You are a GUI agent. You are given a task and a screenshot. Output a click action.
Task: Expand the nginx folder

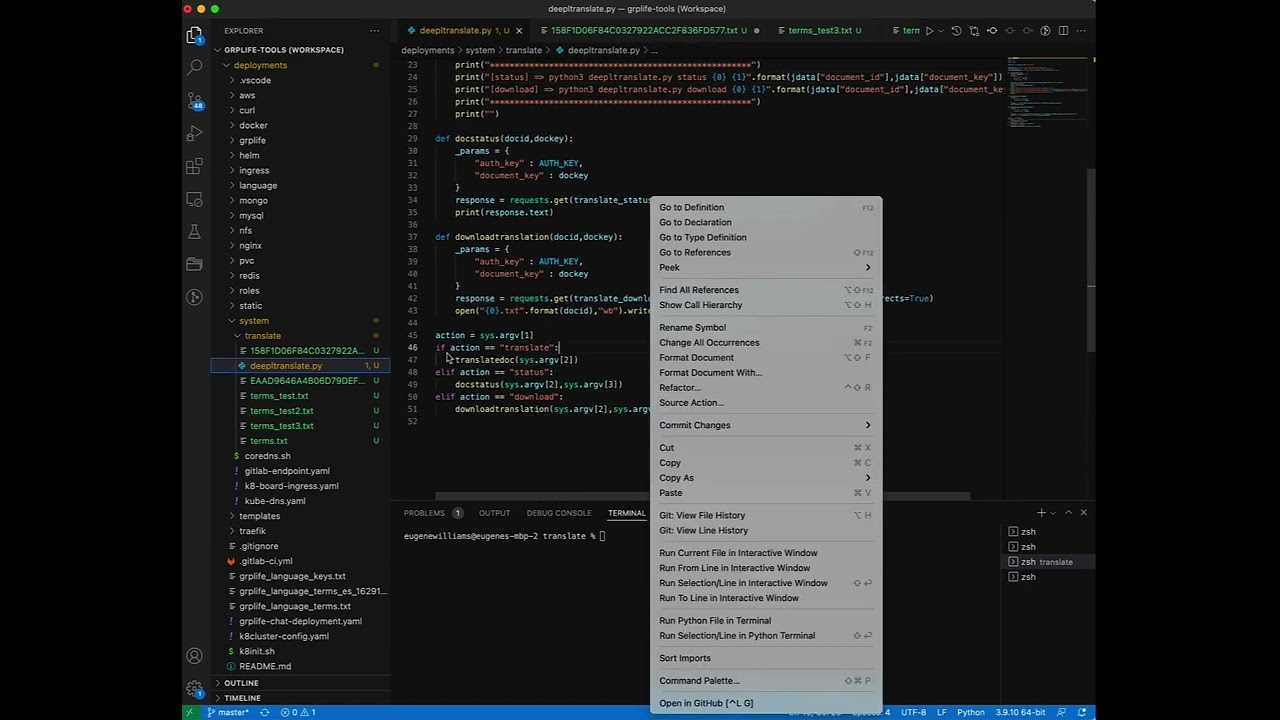click(300, 246)
